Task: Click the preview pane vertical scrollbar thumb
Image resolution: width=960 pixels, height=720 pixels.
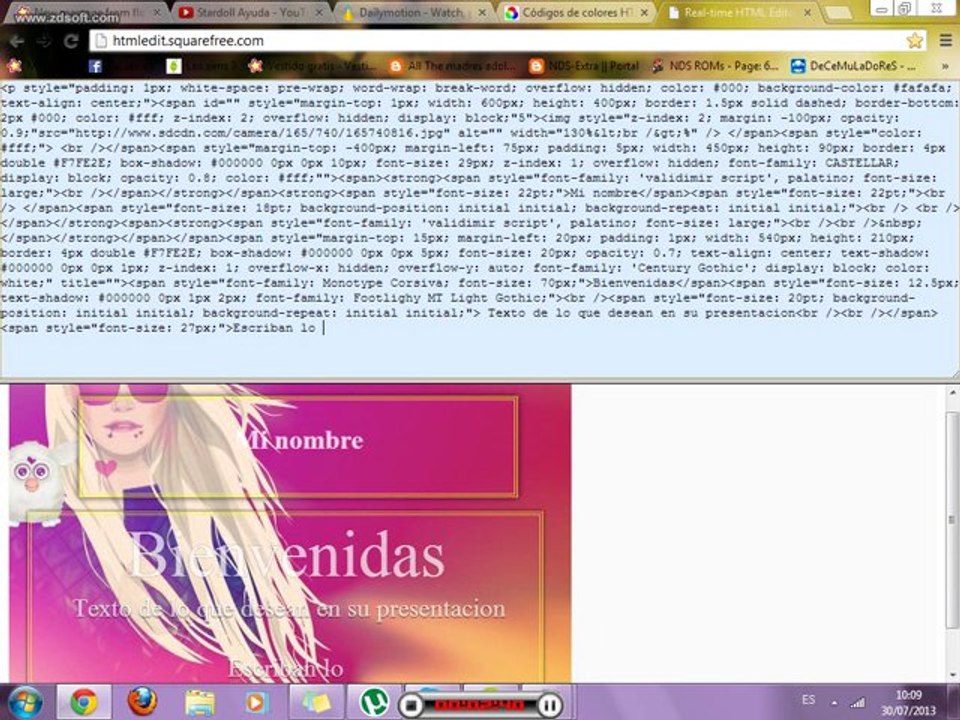Action: (952, 519)
